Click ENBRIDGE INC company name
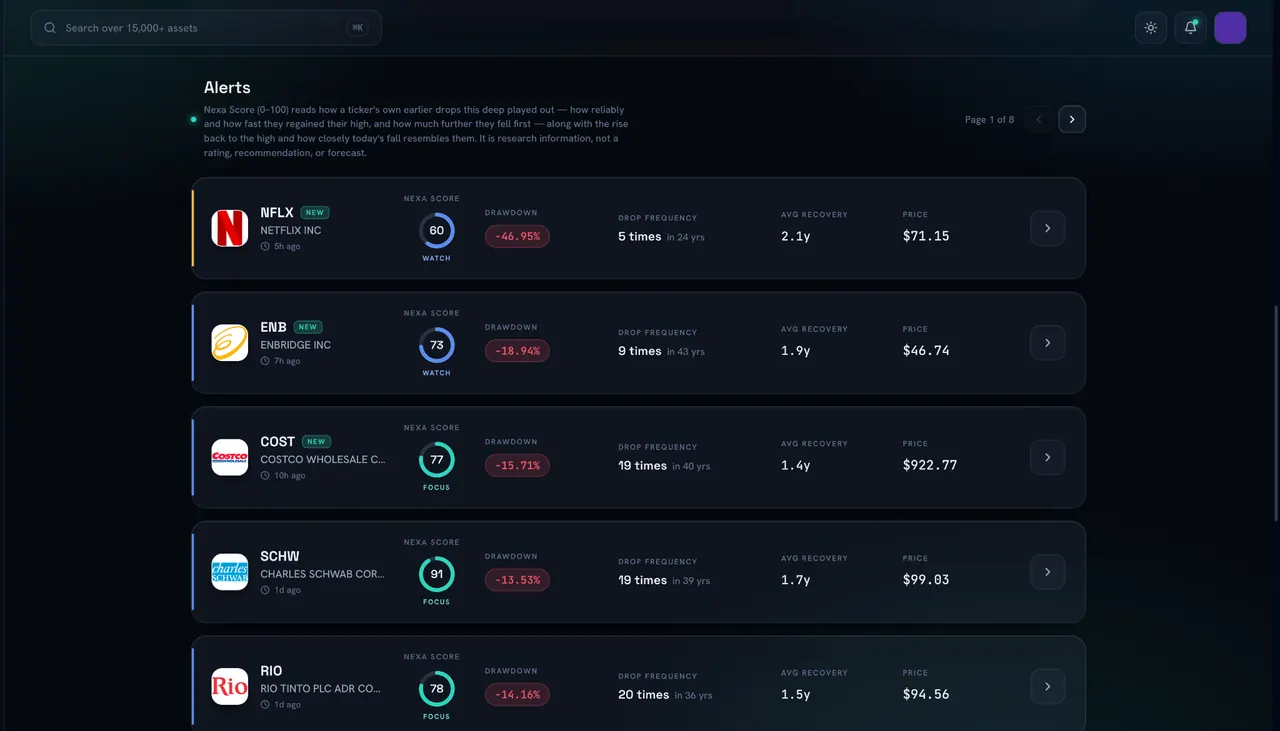This screenshot has width=1280, height=731. tap(295, 345)
